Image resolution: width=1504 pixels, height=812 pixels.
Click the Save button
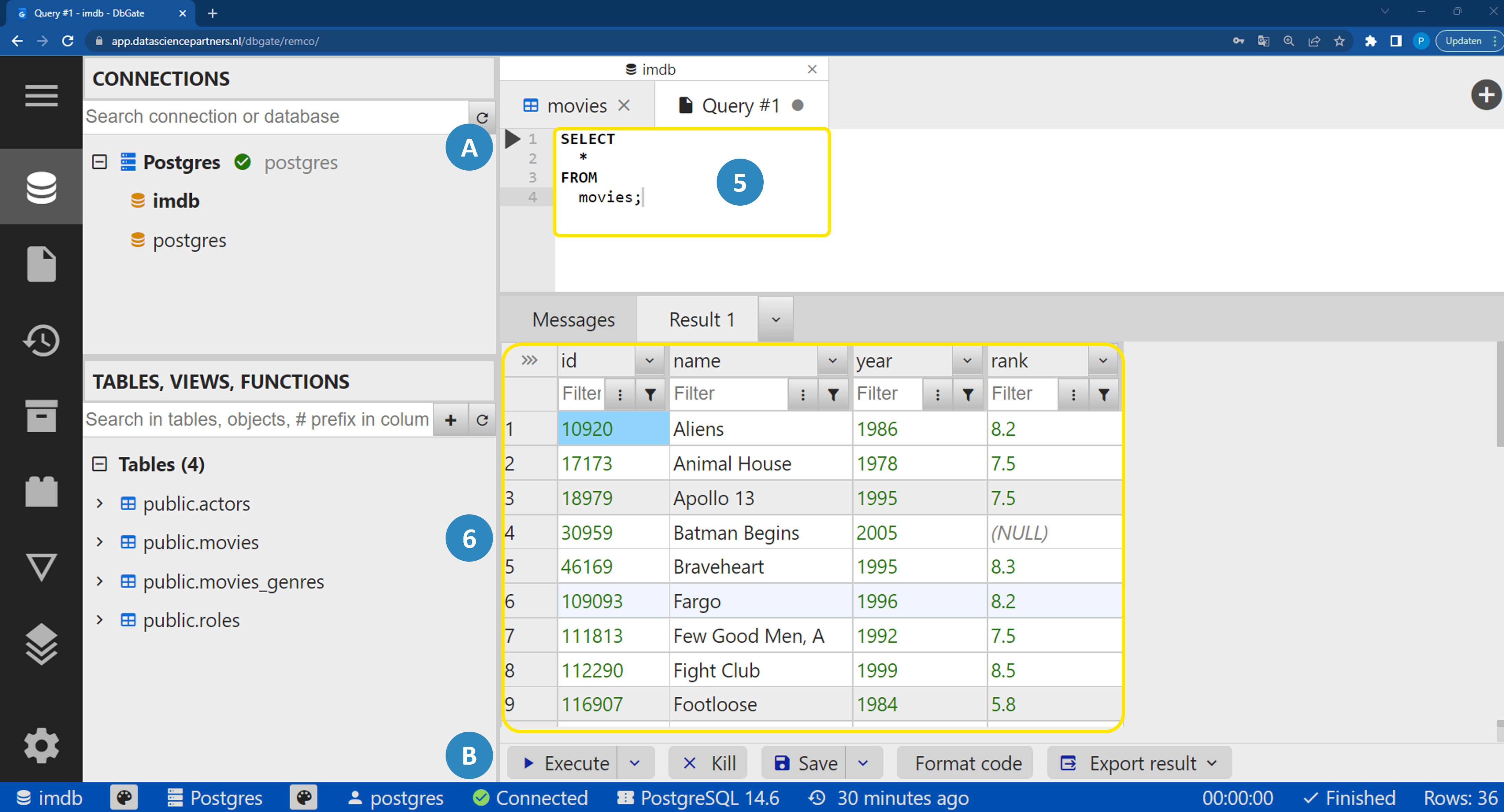tap(804, 763)
